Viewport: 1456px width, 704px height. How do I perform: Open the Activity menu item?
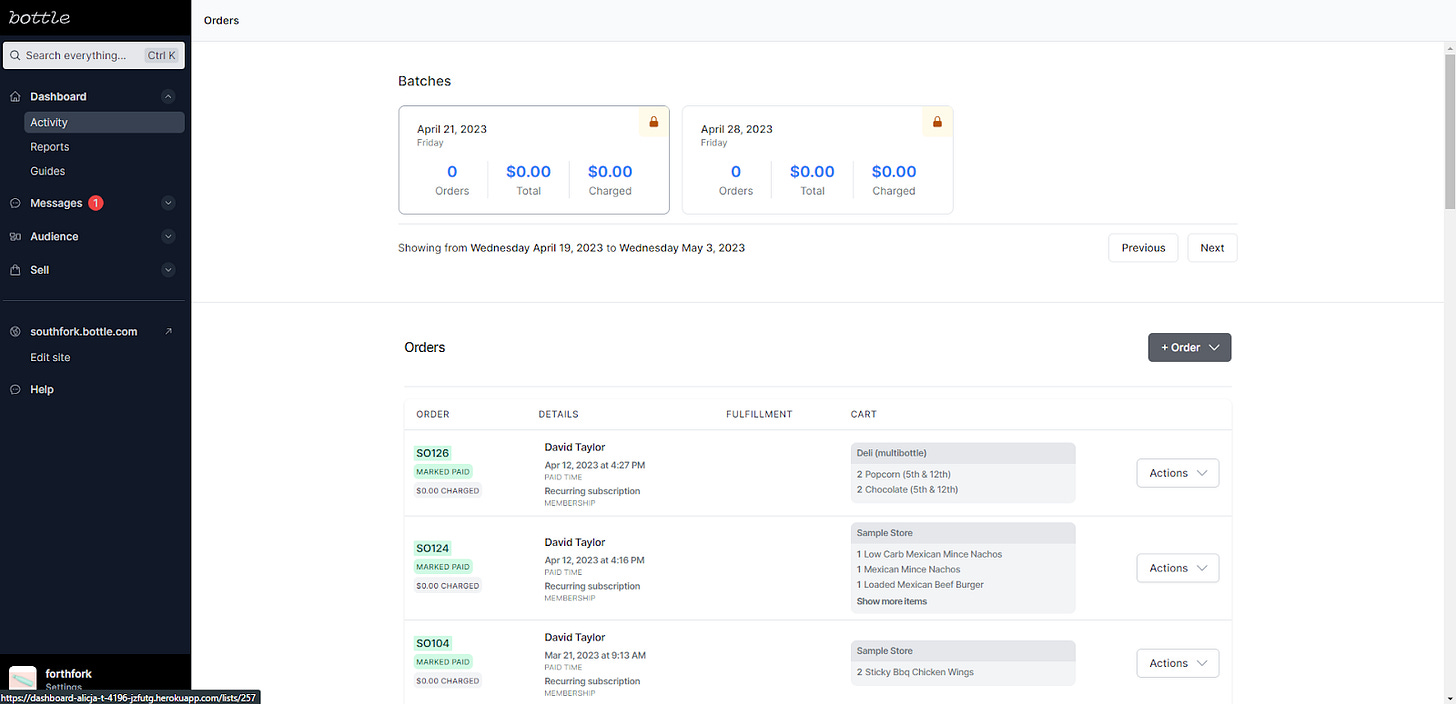coord(105,122)
